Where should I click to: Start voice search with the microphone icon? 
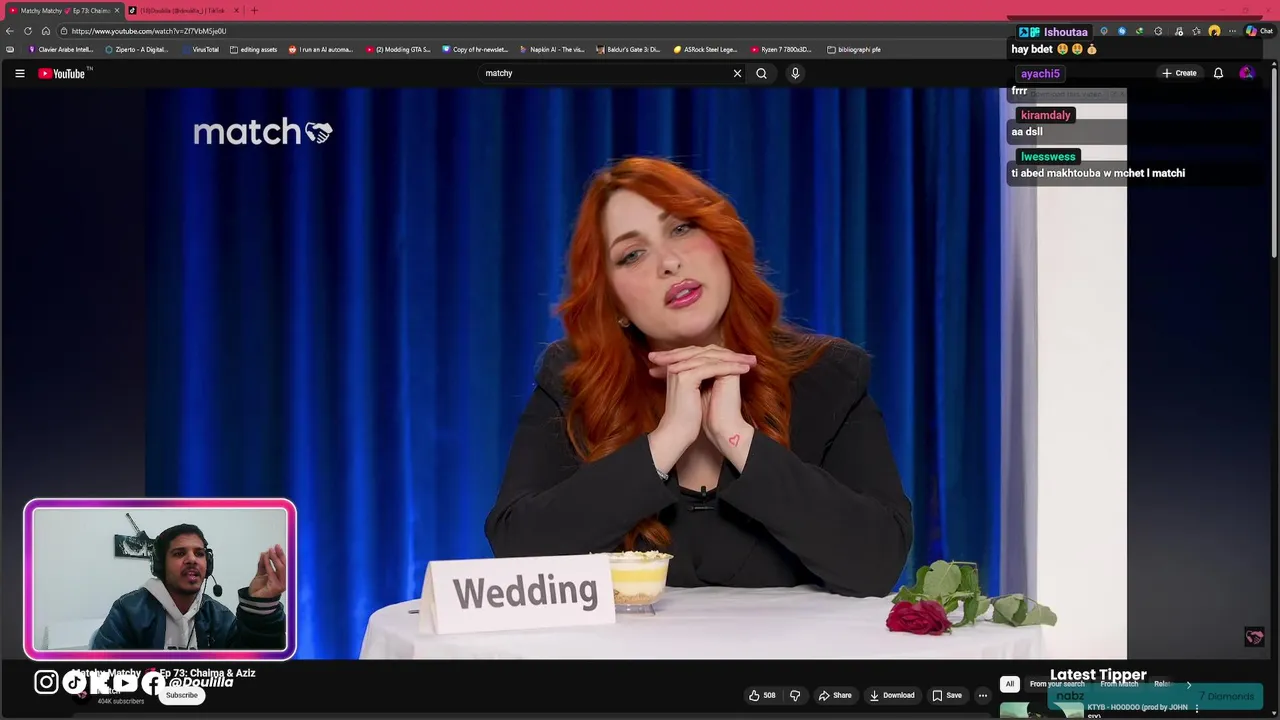(796, 73)
